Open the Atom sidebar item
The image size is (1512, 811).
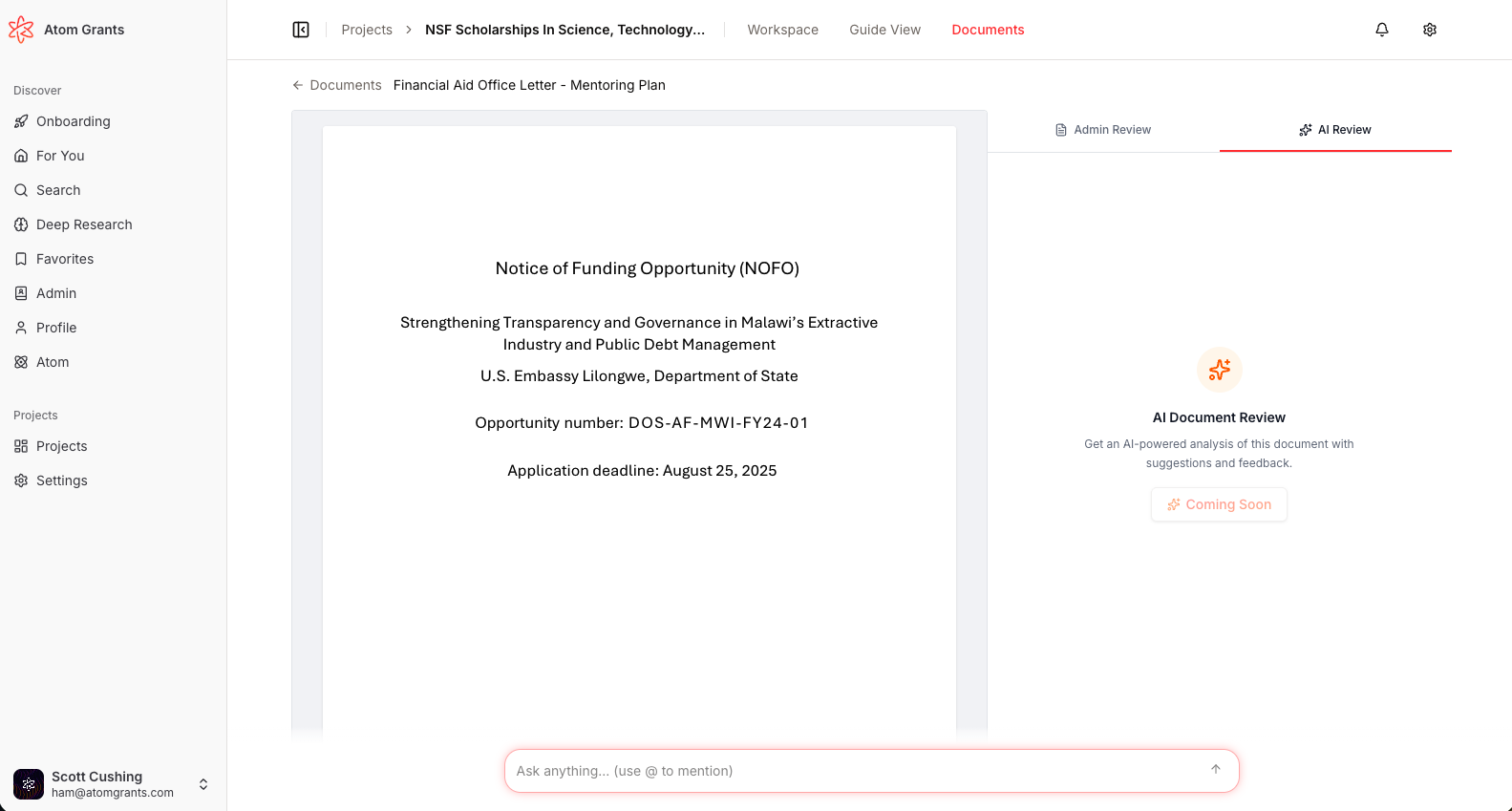click(x=53, y=362)
